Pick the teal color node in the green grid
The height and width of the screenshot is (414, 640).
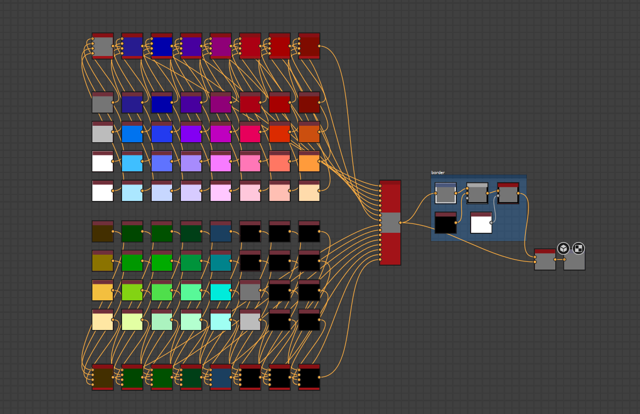220,262
